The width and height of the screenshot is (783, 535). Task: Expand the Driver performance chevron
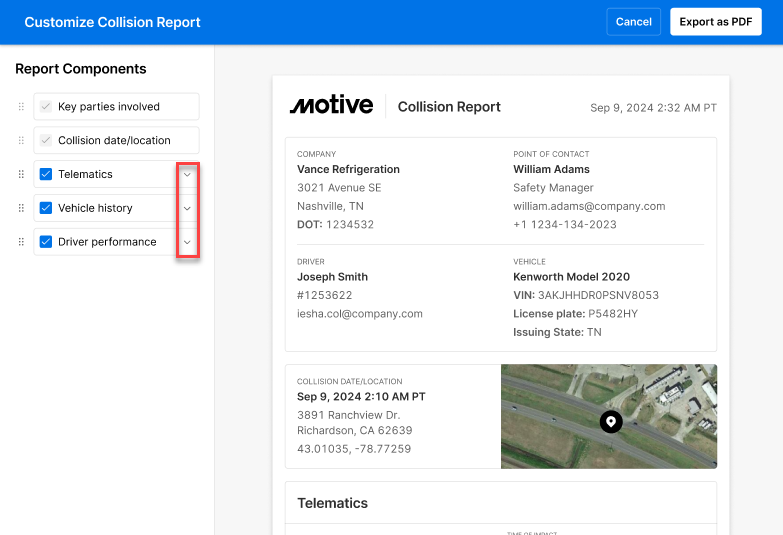pyautogui.click(x=187, y=242)
